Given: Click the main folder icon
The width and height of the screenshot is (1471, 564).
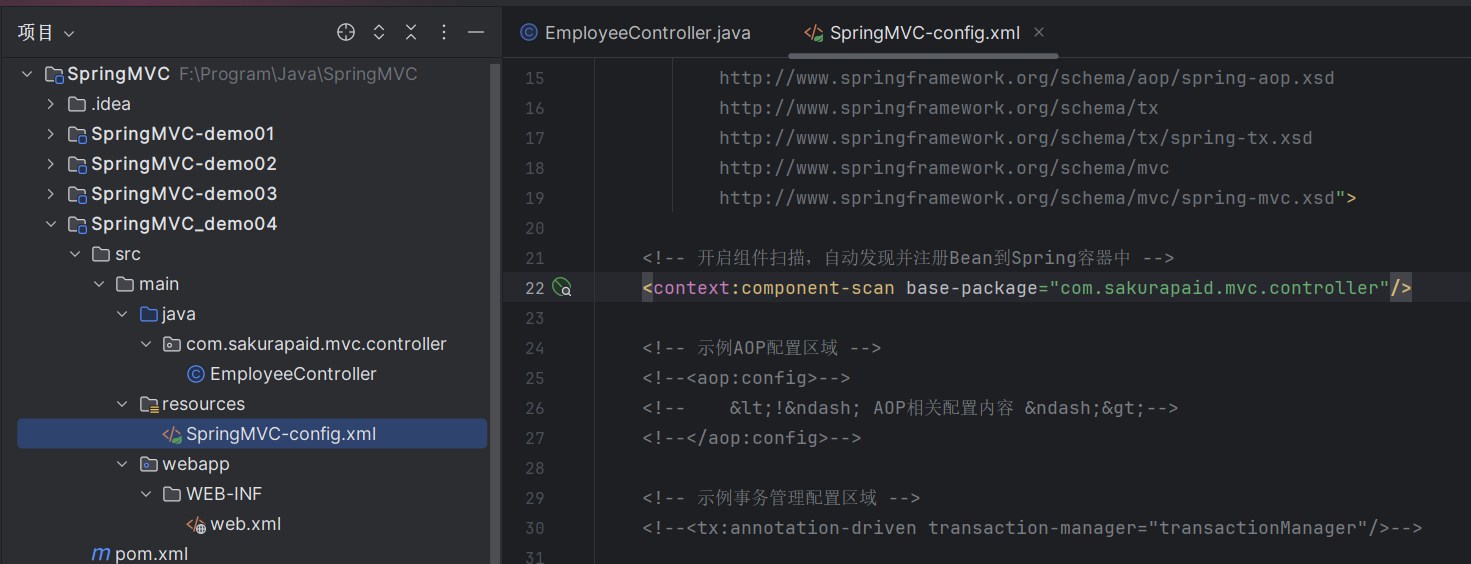Looking at the screenshot, I should pyautogui.click(x=125, y=284).
